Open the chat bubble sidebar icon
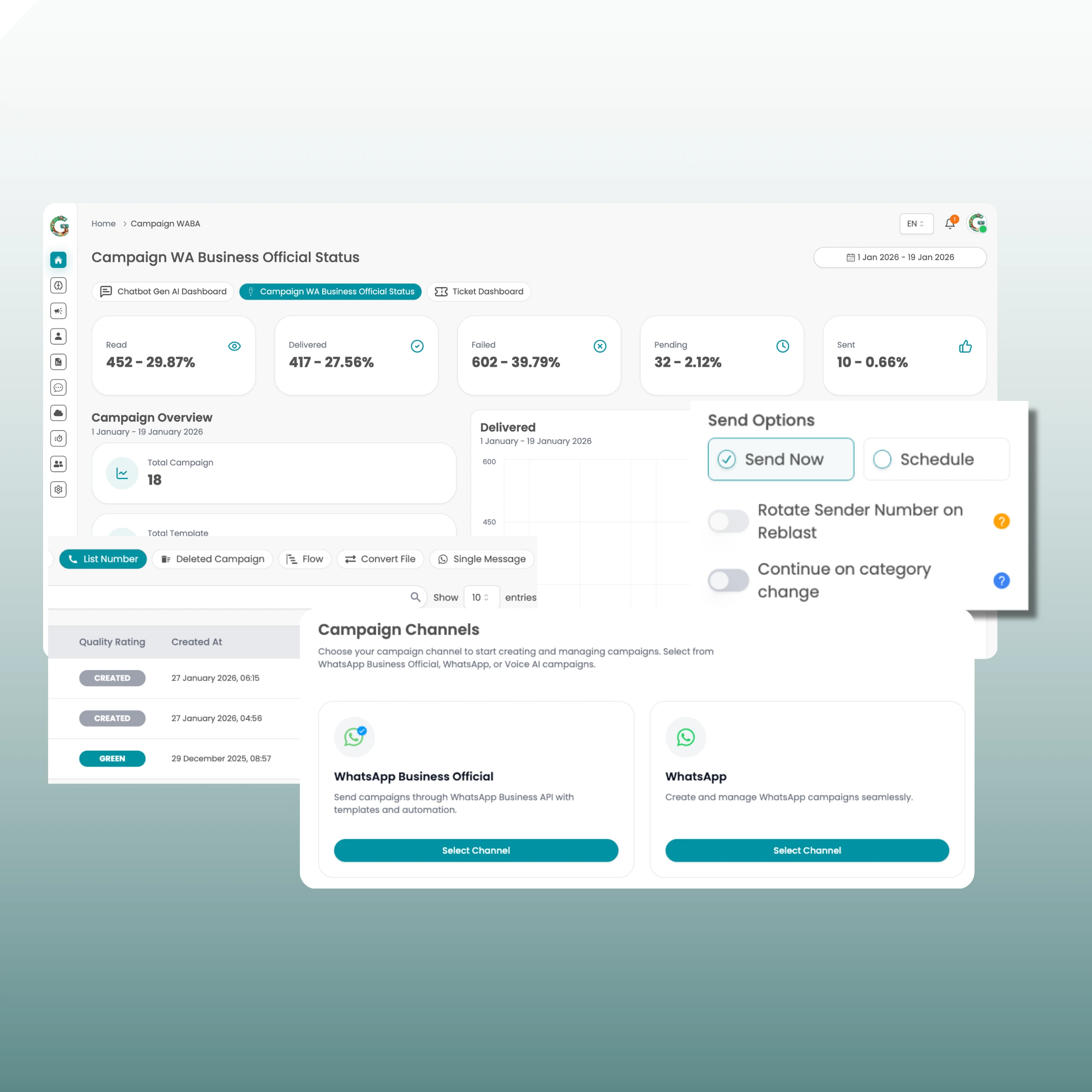 [x=58, y=388]
